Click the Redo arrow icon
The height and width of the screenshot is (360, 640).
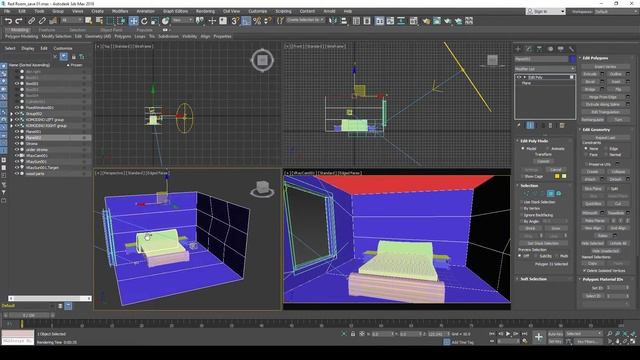[x=19, y=20]
